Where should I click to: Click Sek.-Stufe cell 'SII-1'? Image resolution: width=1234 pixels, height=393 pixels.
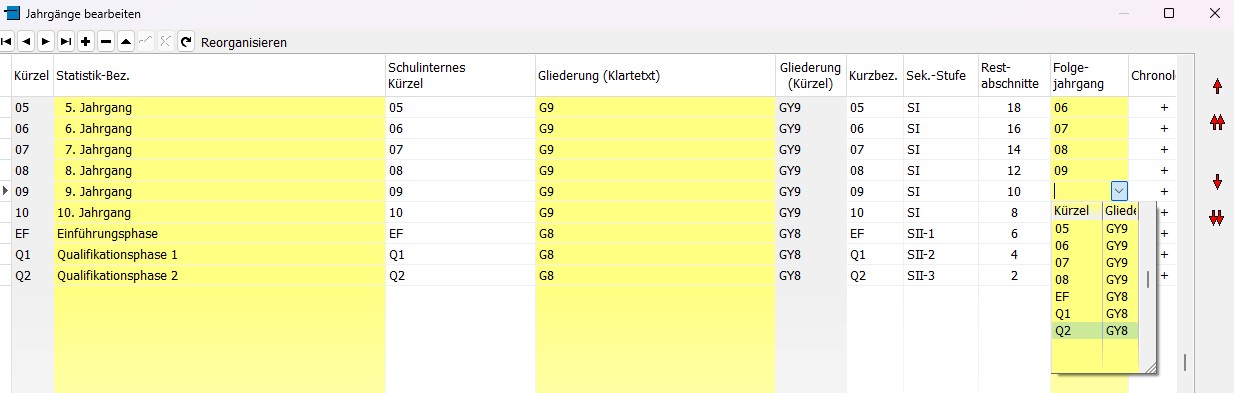(940, 233)
